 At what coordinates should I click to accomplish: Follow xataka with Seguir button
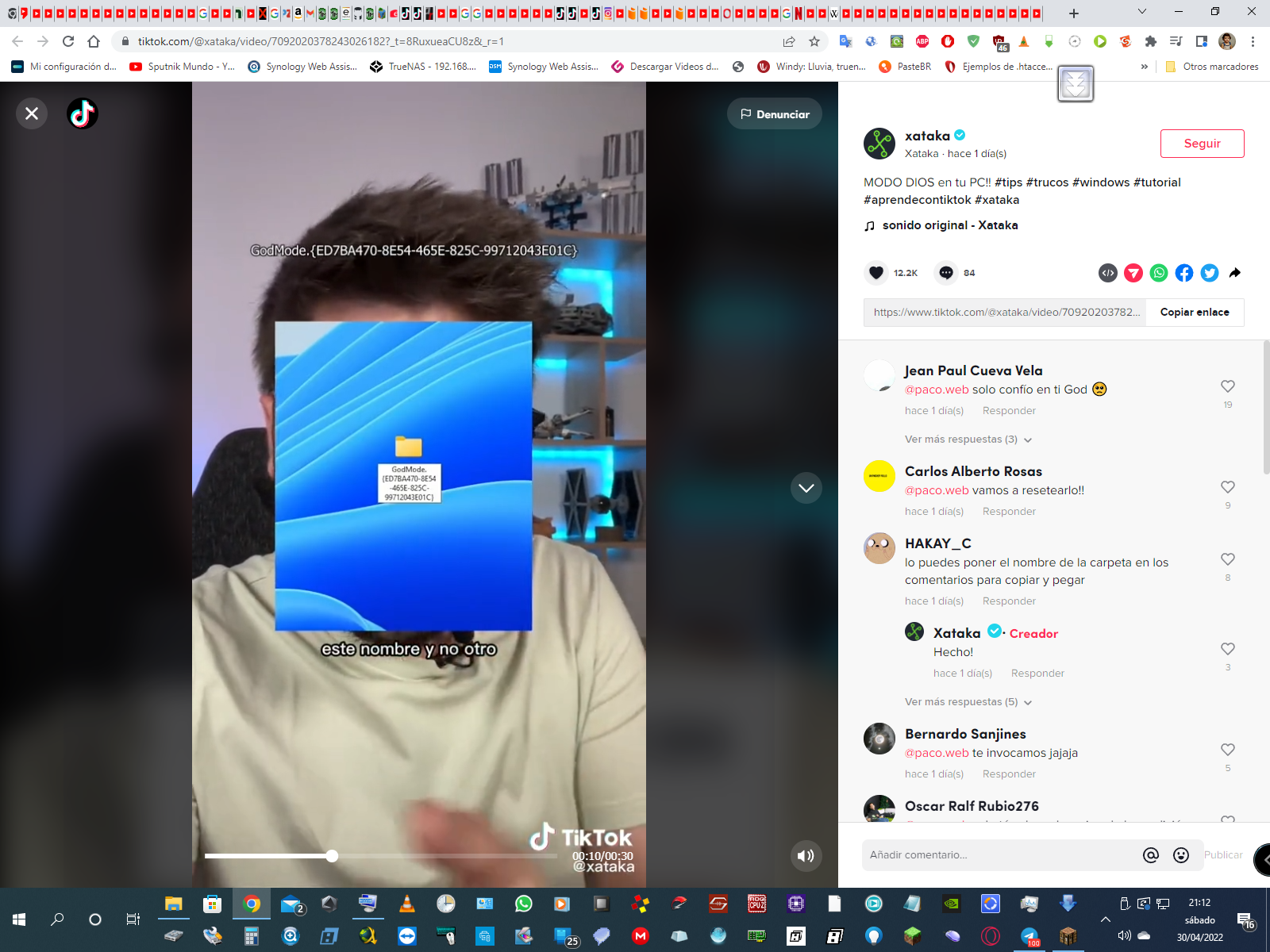[1202, 144]
